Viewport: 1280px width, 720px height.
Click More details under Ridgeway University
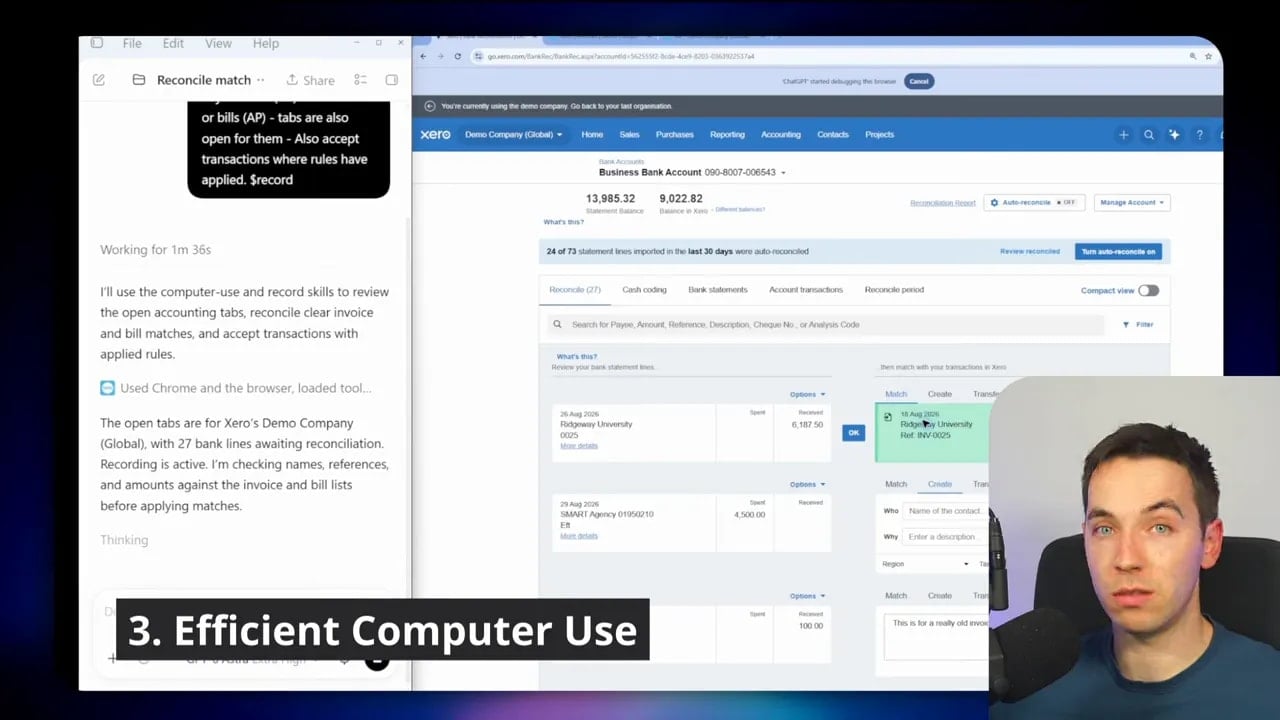click(579, 446)
